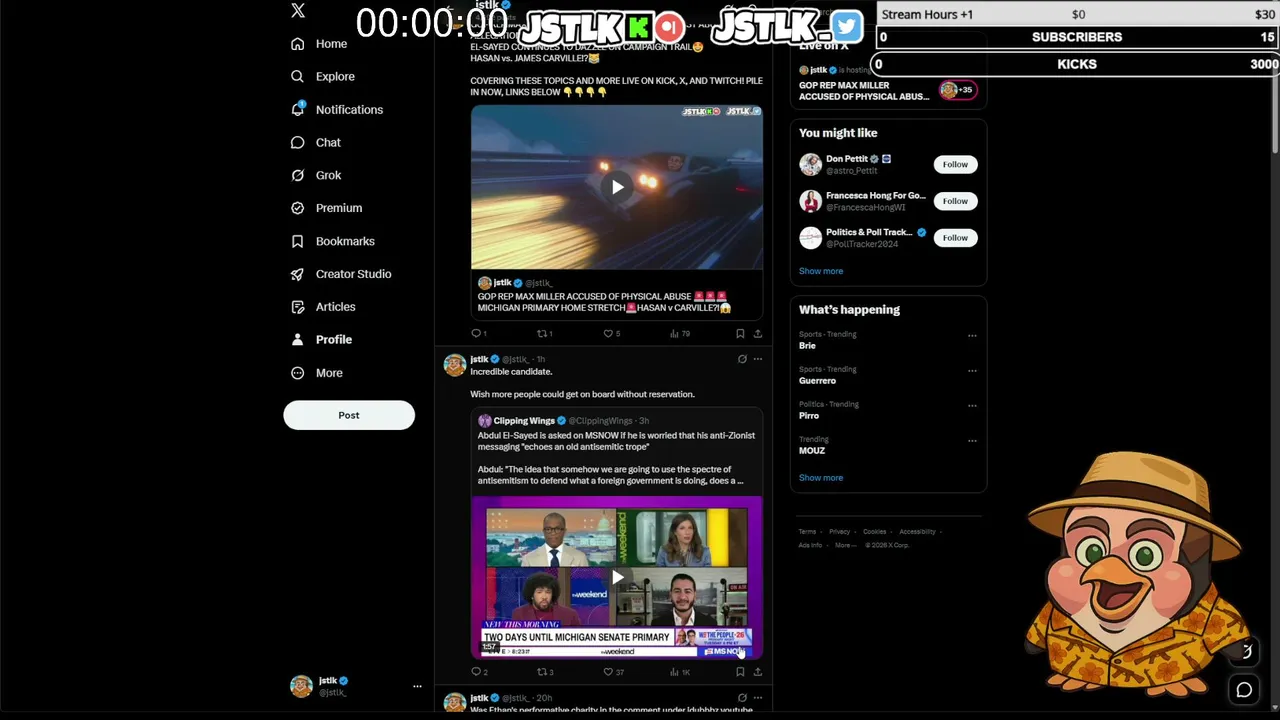Go to Home in the sidebar
1280x720 pixels.
coord(319,44)
